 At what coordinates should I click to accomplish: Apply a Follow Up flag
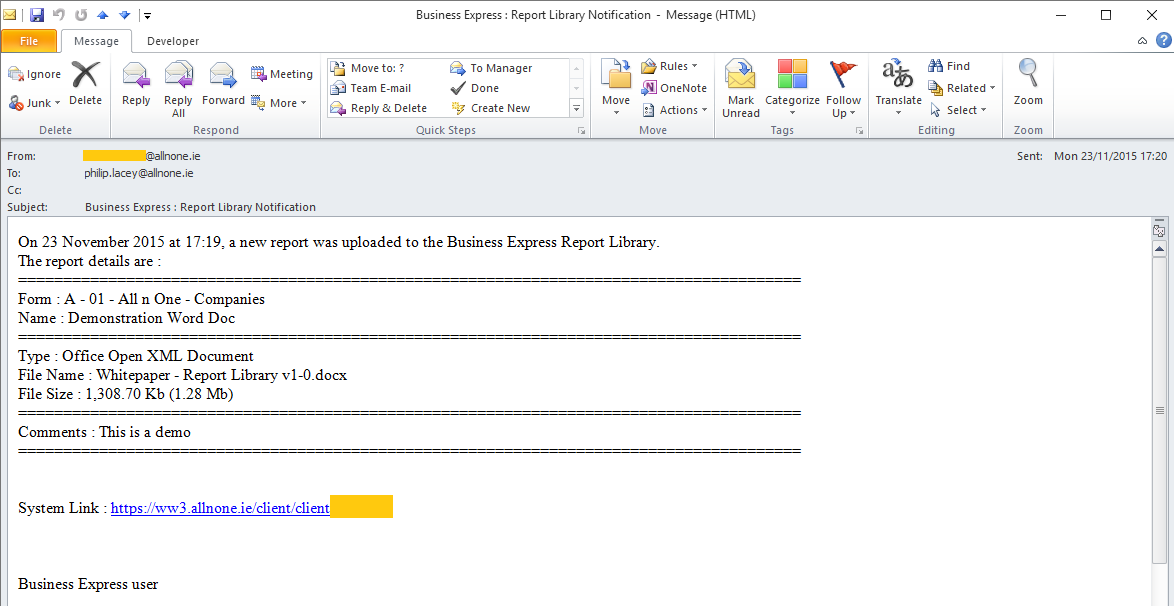tap(843, 87)
